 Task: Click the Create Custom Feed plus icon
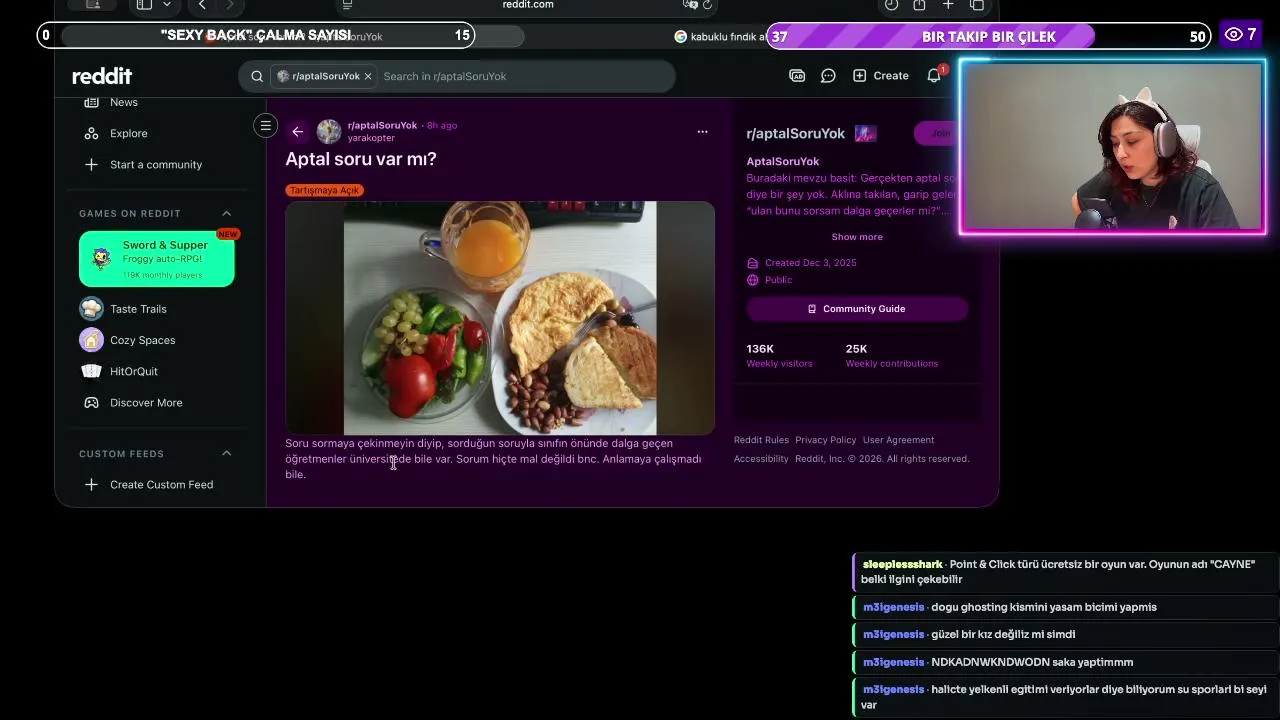[91, 484]
